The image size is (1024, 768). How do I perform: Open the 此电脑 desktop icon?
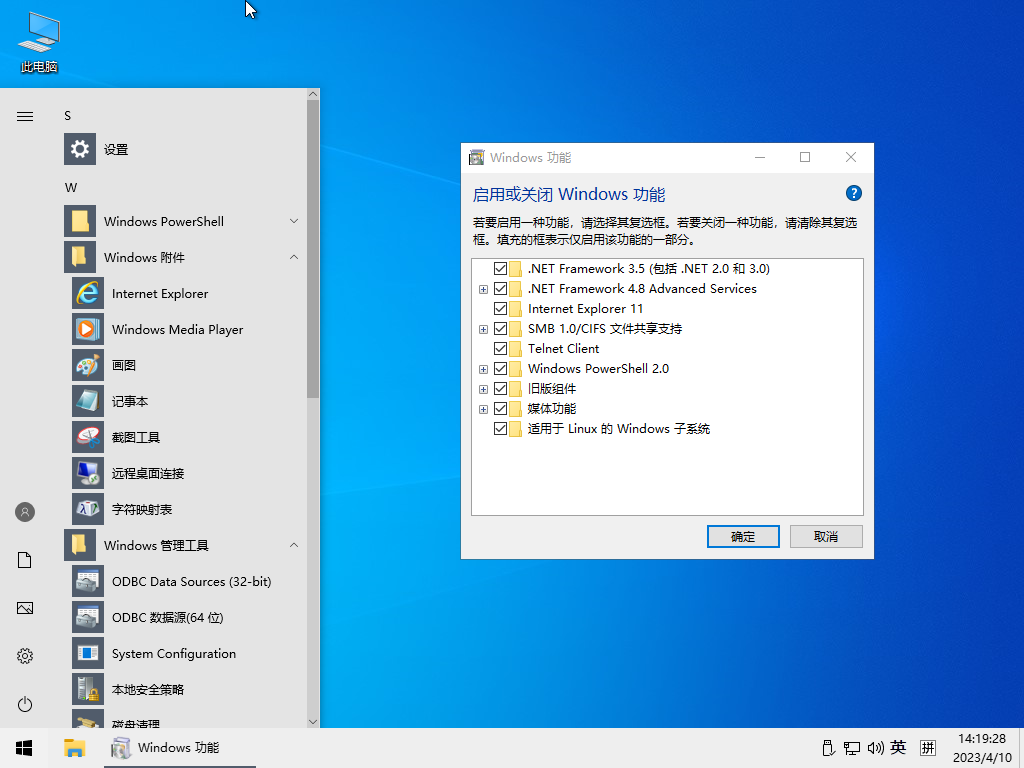click(39, 42)
